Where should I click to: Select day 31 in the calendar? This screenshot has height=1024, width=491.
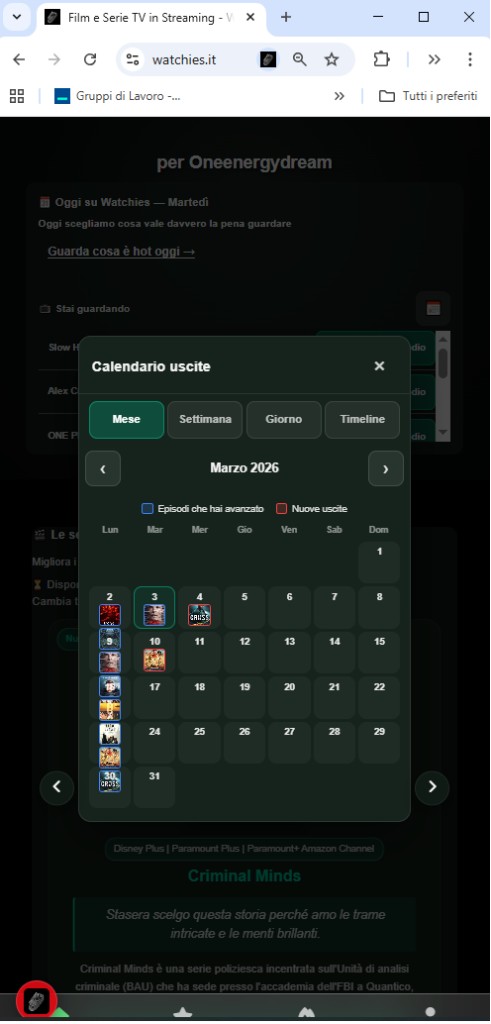(x=154, y=788)
